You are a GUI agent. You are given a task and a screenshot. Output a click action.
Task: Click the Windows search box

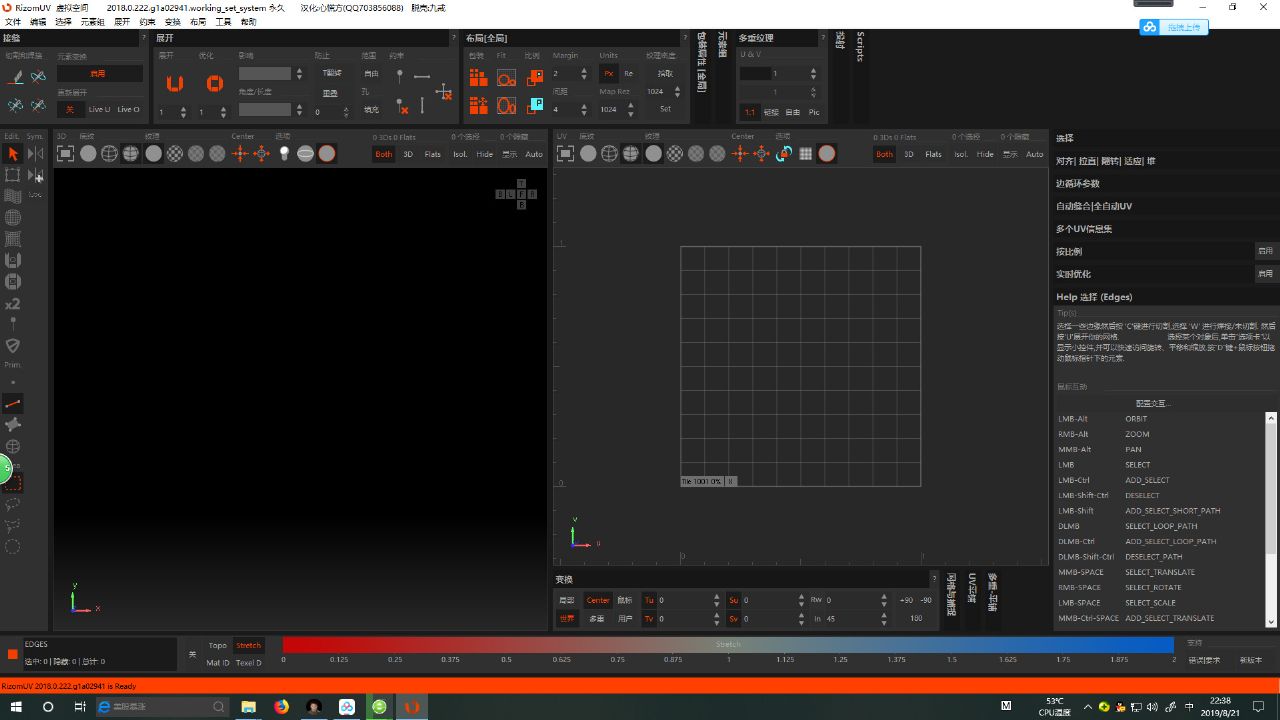pos(163,706)
